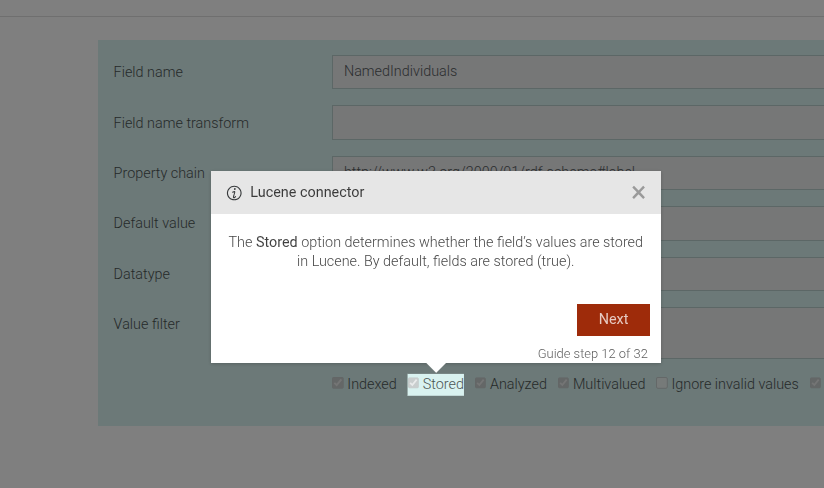
Task: Click the Ignore invalid values label
Action: pyautogui.click(x=735, y=384)
